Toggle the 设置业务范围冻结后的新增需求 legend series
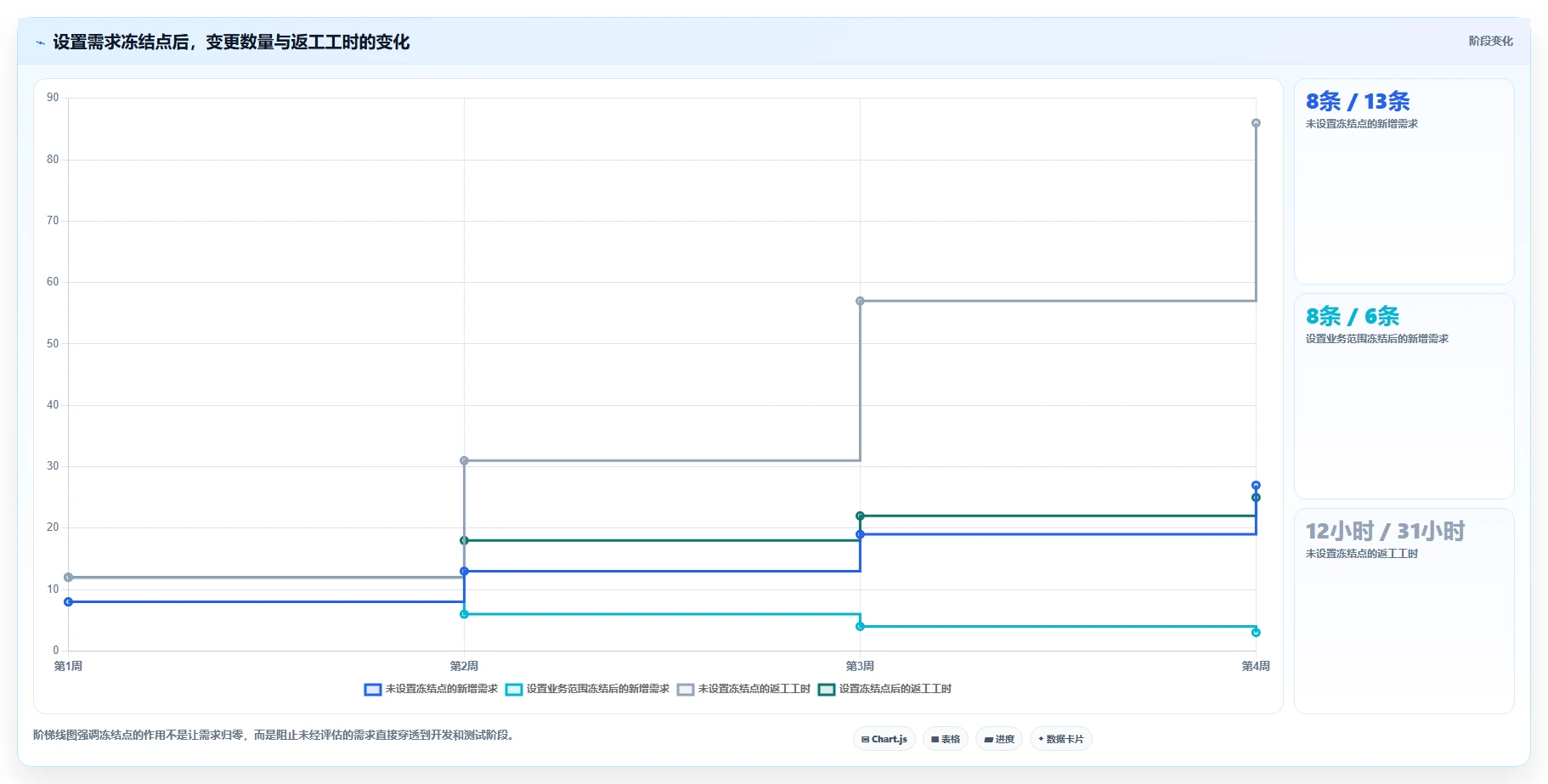1548x784 pixels. [x=587, y=689]
